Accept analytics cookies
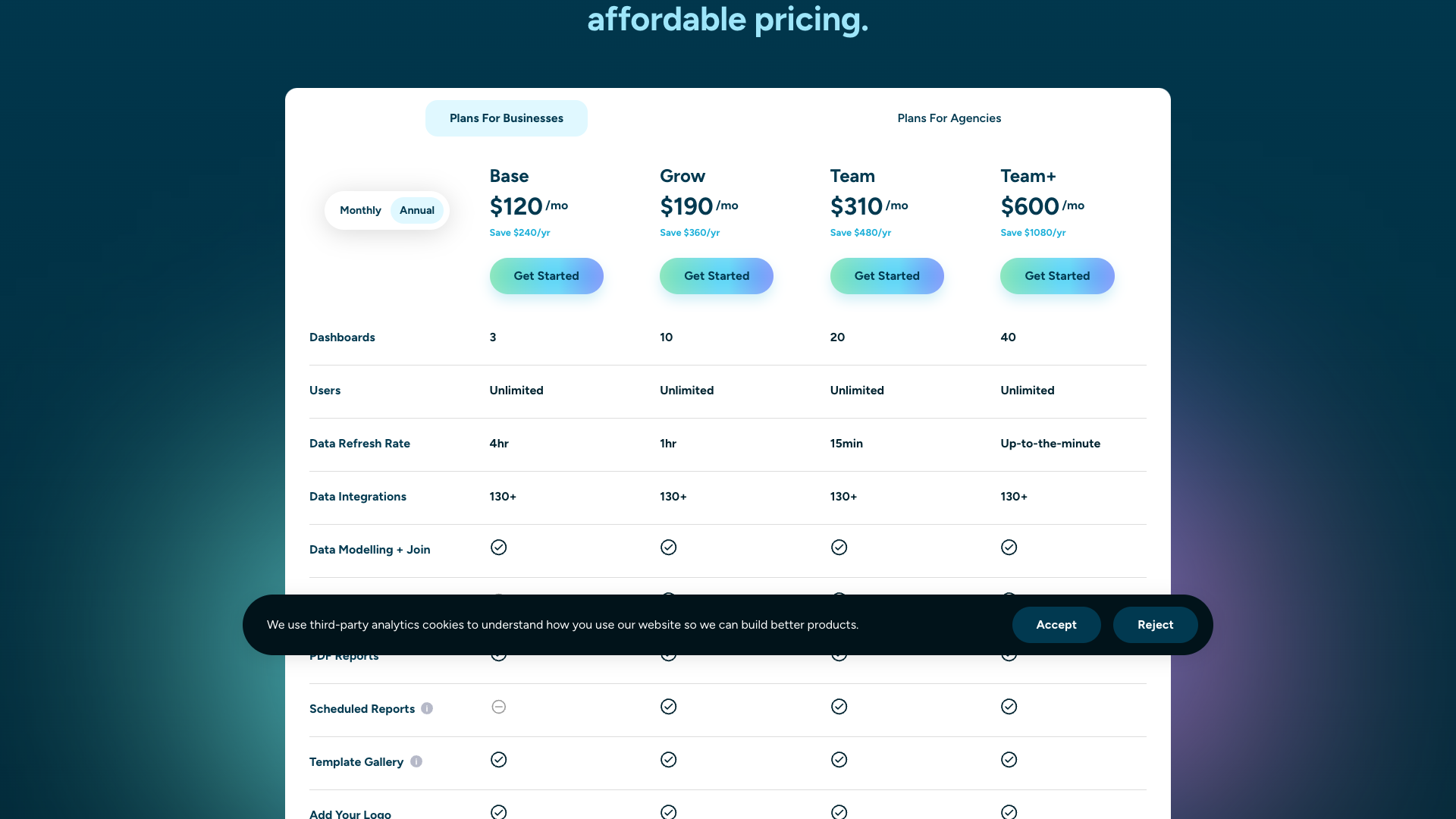 1056,624
